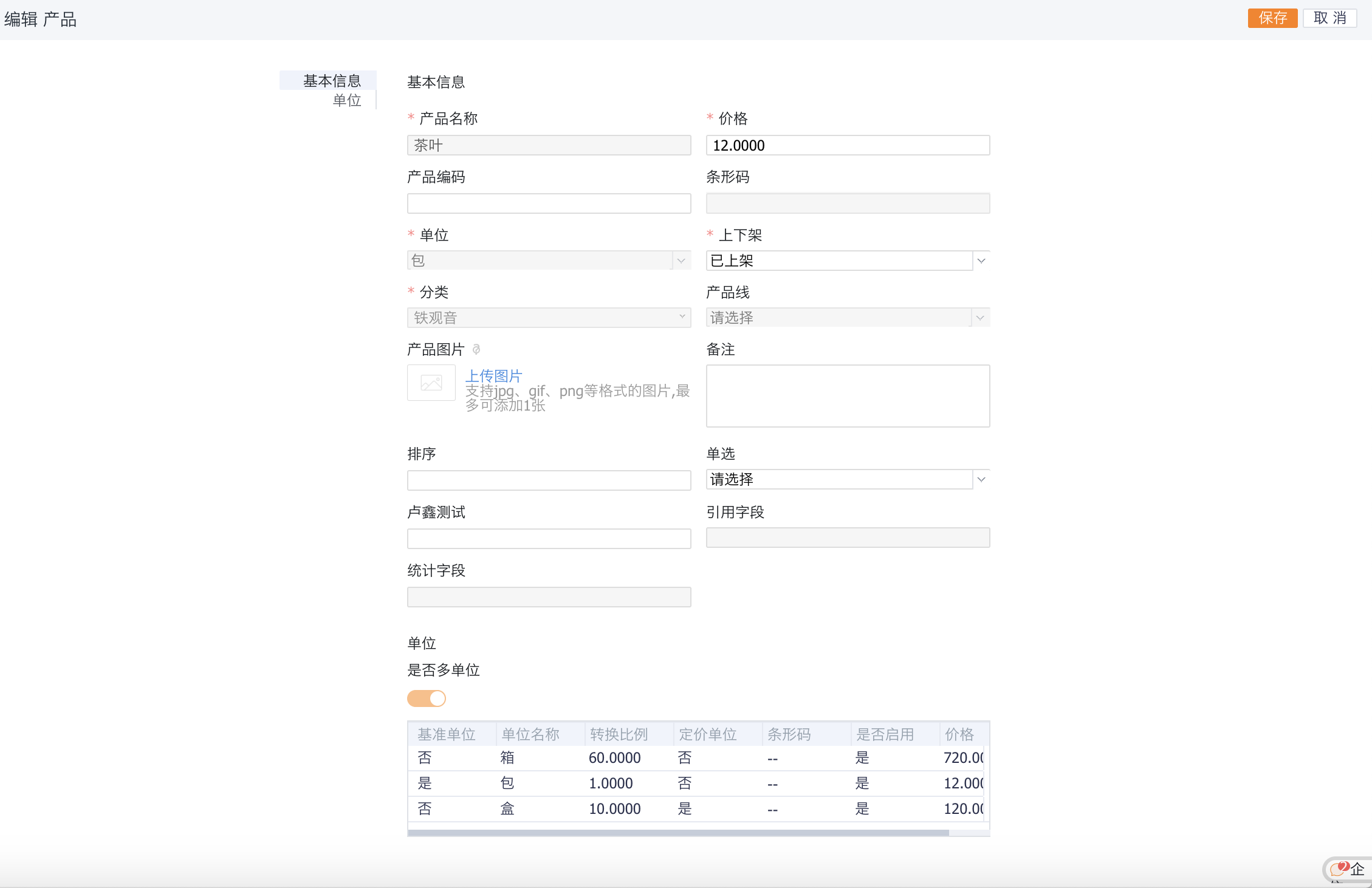Click the 产品名称 field showing 茶叶
The image size is (1372, 888).
pyautogui.click(x=549, y=145)
